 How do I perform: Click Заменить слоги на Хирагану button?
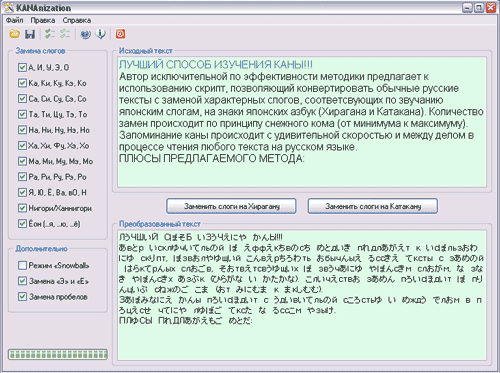(x=231, y=206)
